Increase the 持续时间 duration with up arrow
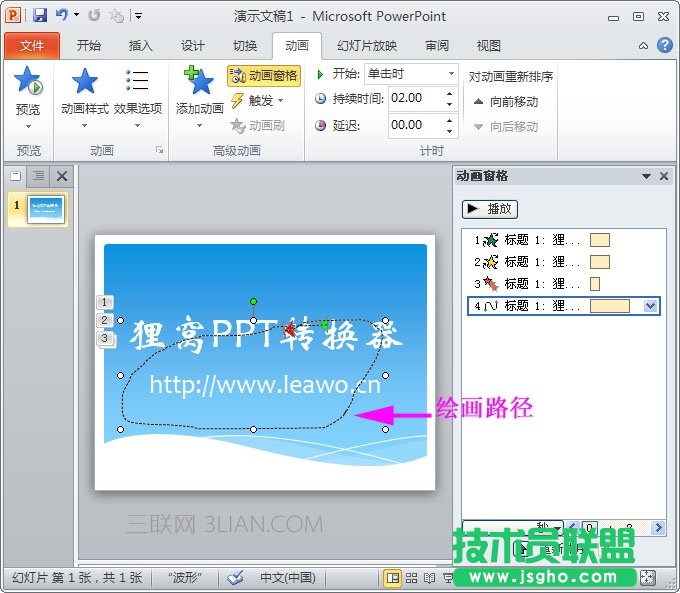This screenshot has height=593, width=680. (x=450, y=93)
